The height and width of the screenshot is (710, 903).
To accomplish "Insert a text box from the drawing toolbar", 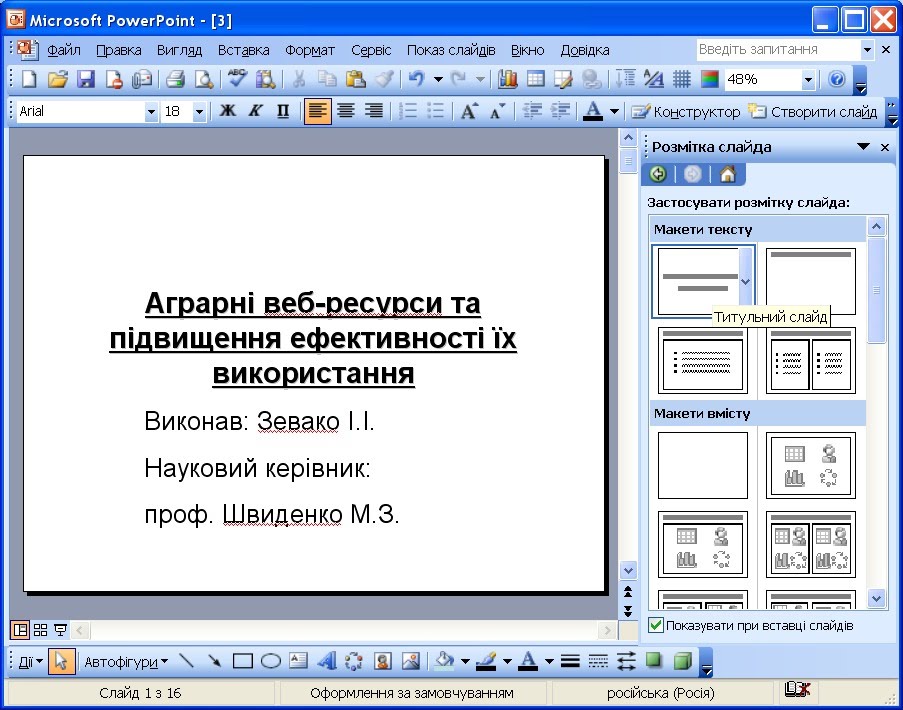I will point(298,661).
